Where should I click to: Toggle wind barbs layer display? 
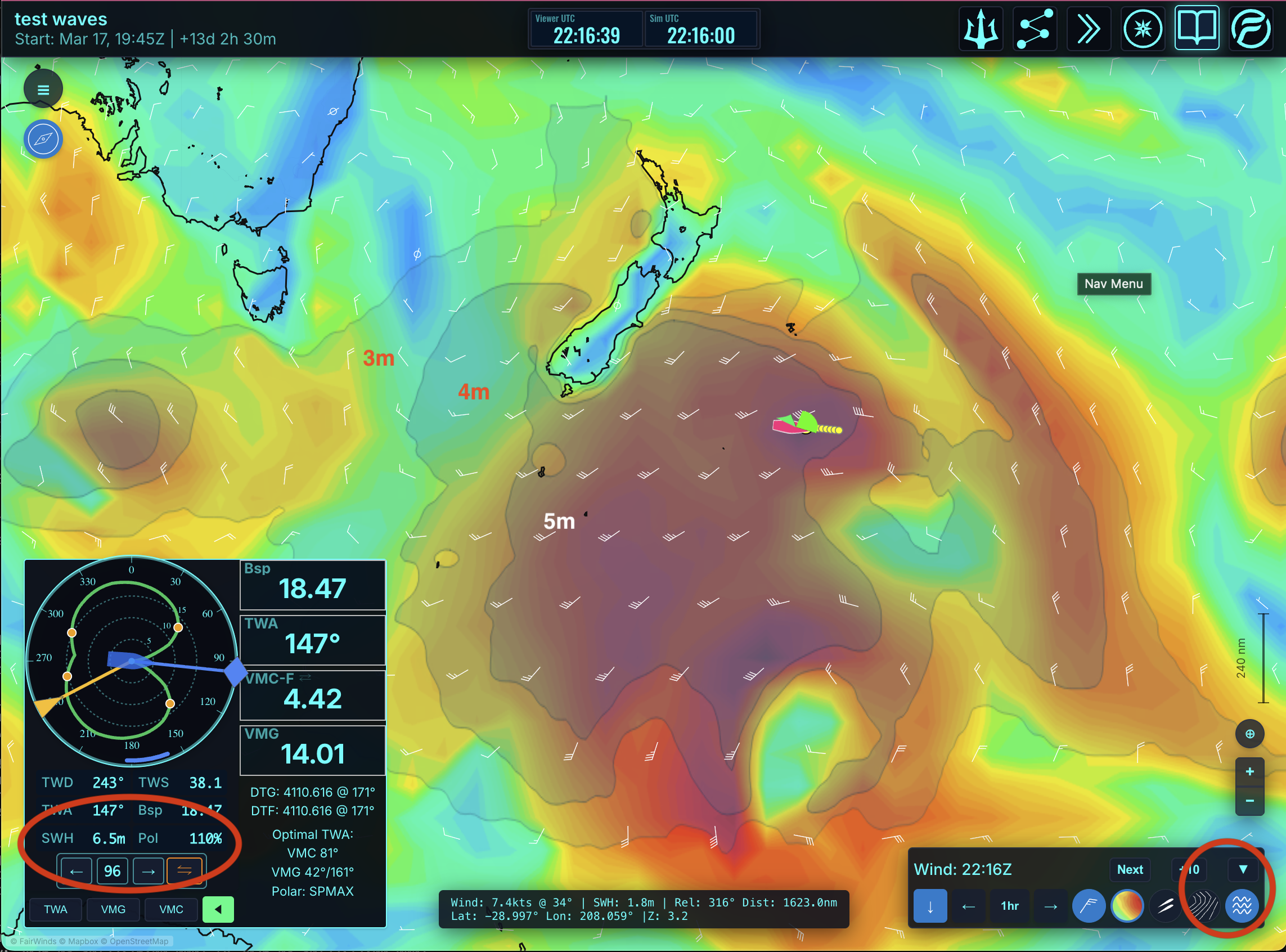point(1088,906)
